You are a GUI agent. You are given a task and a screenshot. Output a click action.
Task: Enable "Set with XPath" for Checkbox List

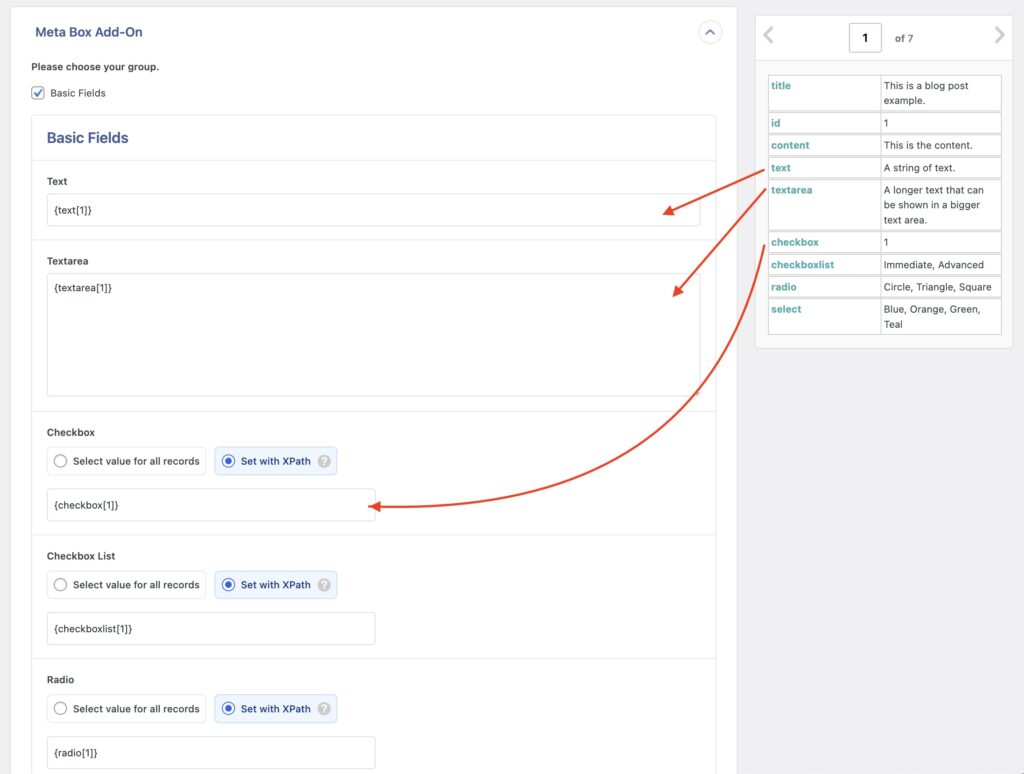point(230,584)
